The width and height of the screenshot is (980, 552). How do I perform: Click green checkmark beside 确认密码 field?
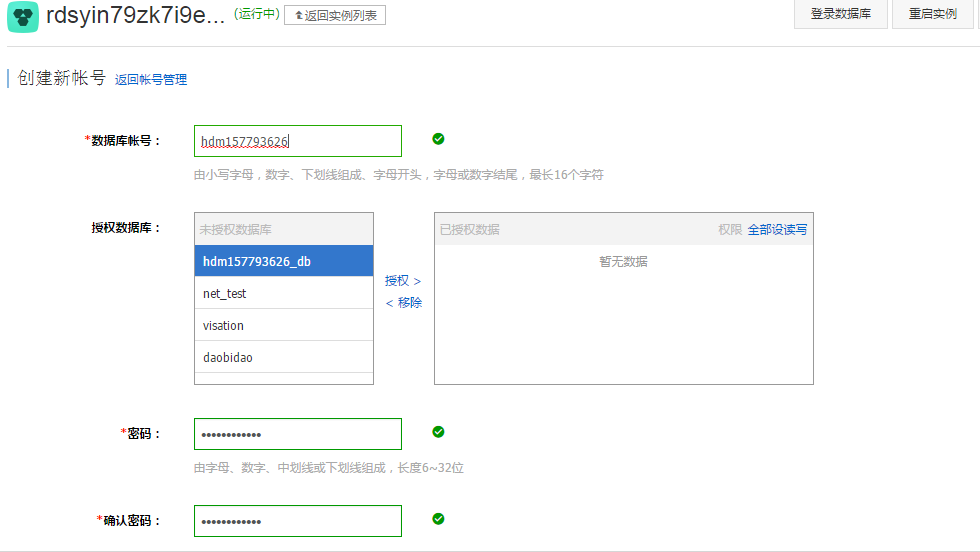[438, 519]
